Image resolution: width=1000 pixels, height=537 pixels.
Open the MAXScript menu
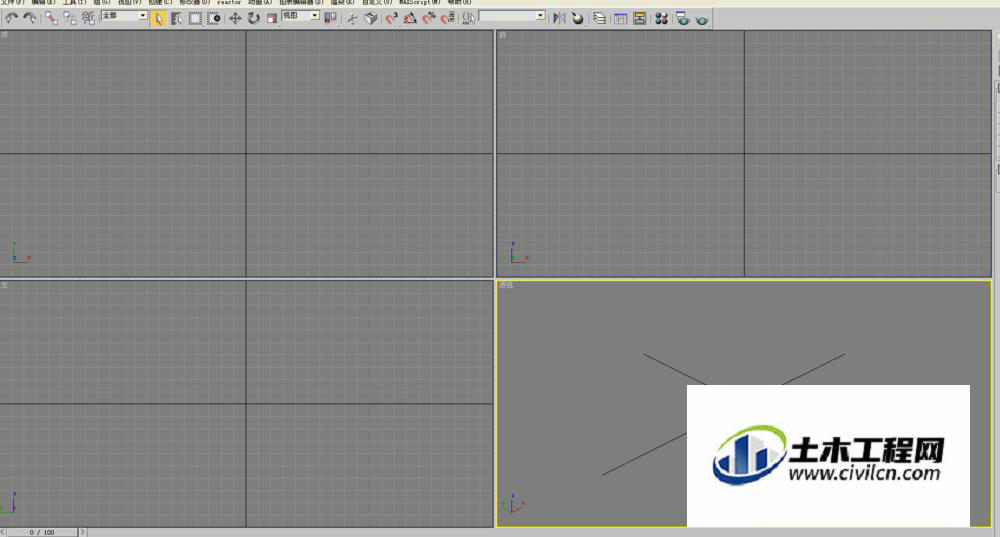click(420, 3)
